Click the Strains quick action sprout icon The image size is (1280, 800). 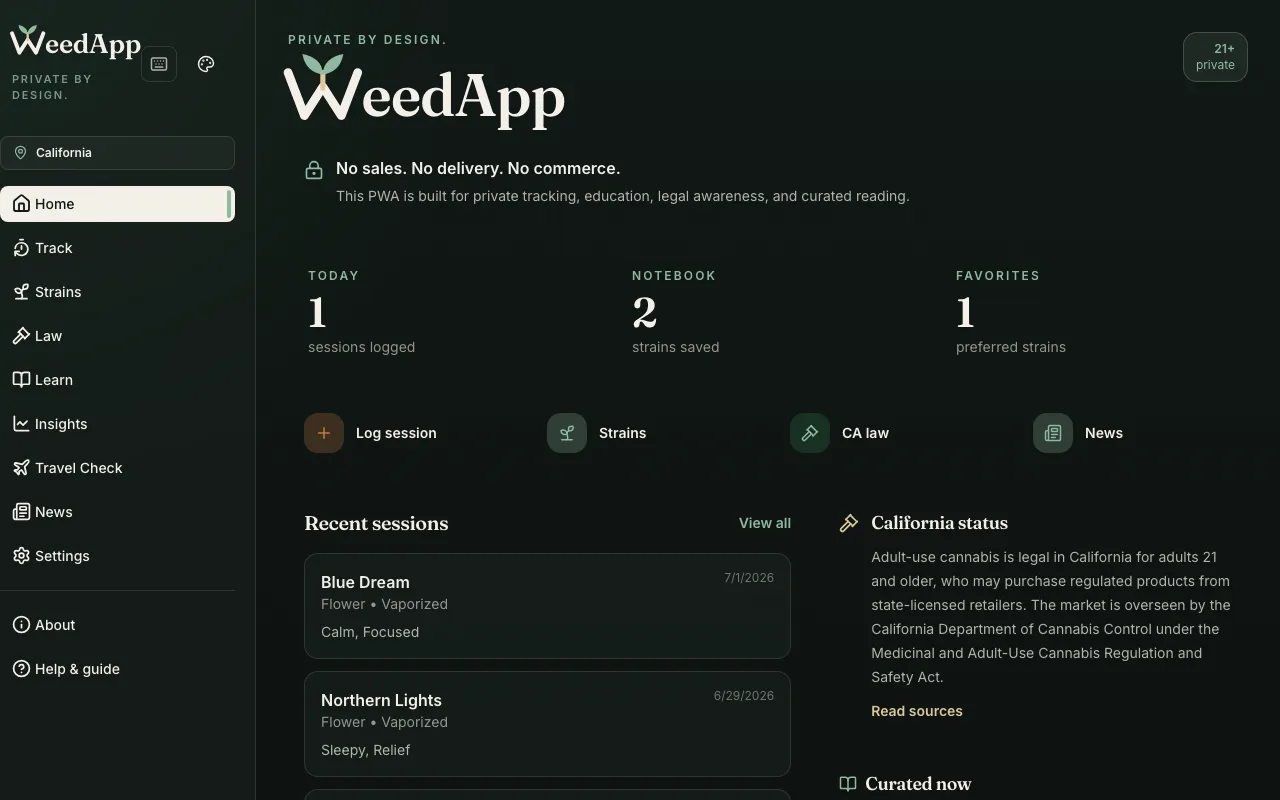[567, 433]
